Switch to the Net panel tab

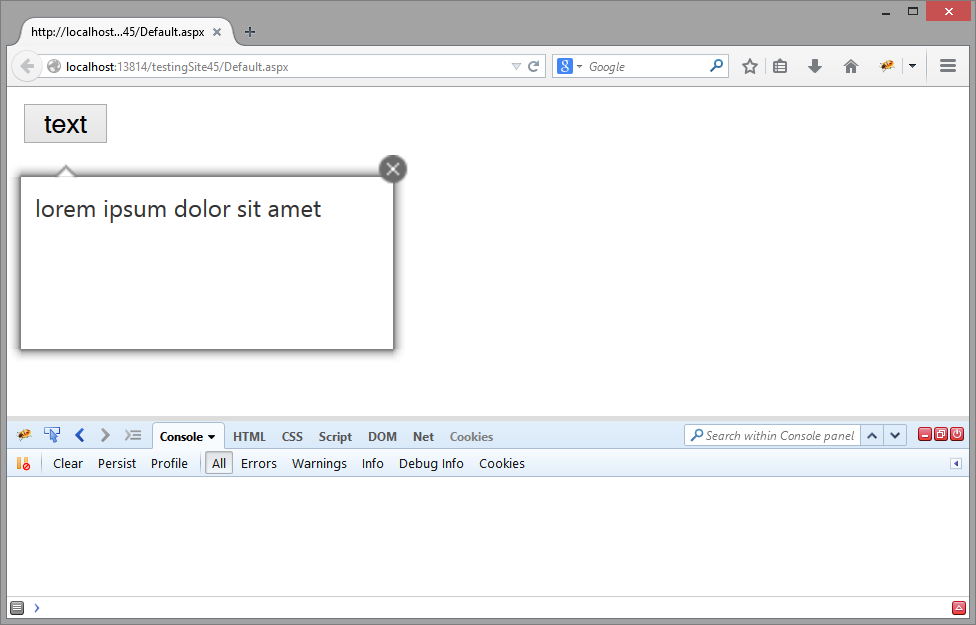pos(423,437)
